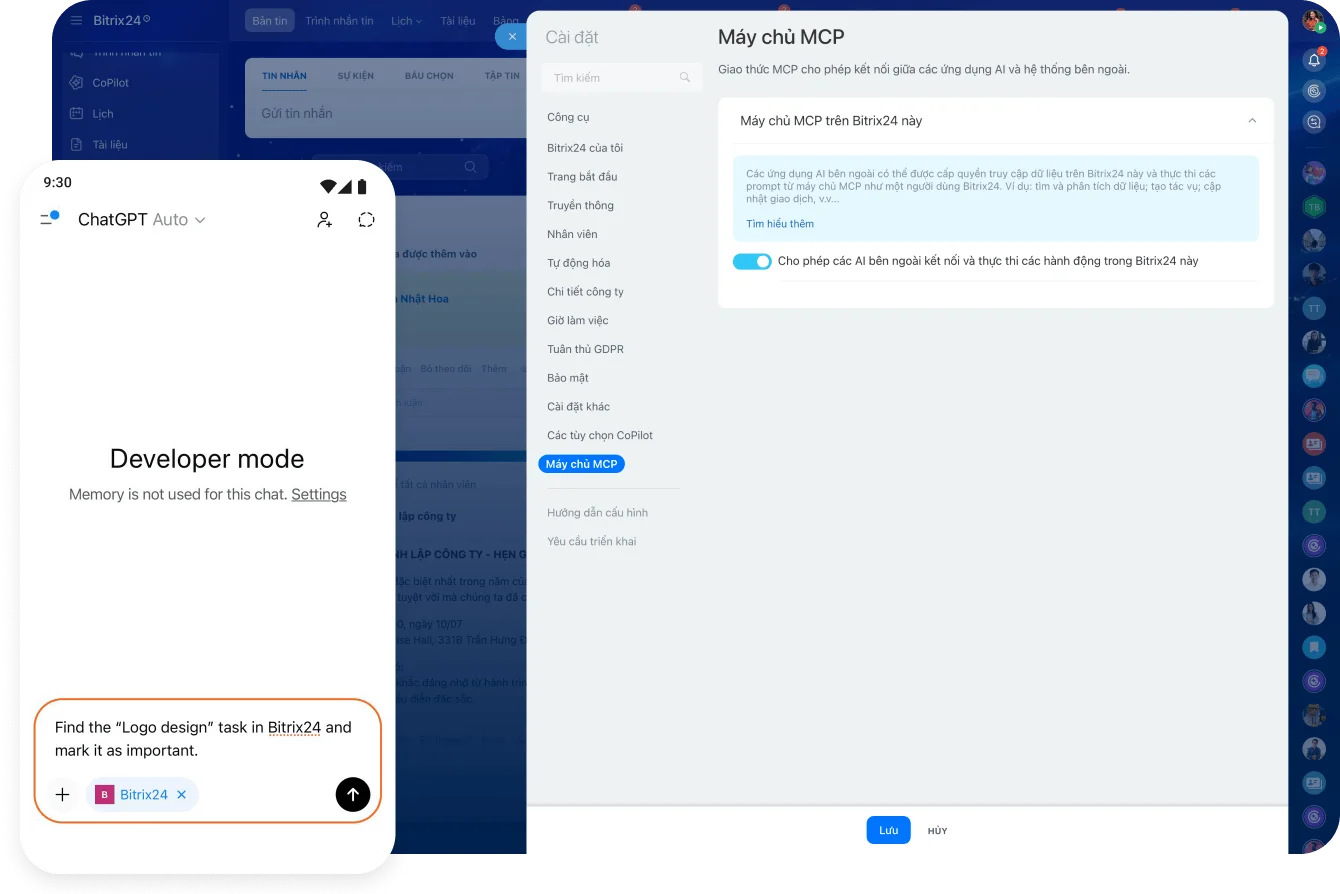Open the user profile avatar at top right

click(x=1313, y=21)
